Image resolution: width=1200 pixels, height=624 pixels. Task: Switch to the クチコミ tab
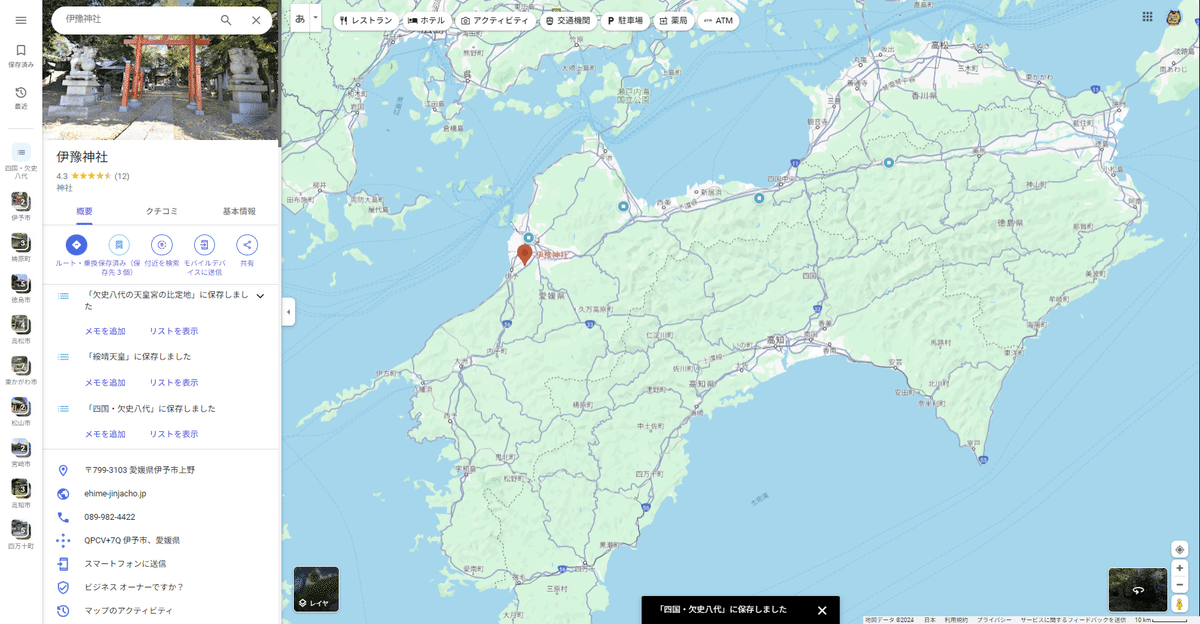pyautogui.click(x=161, y=211)
